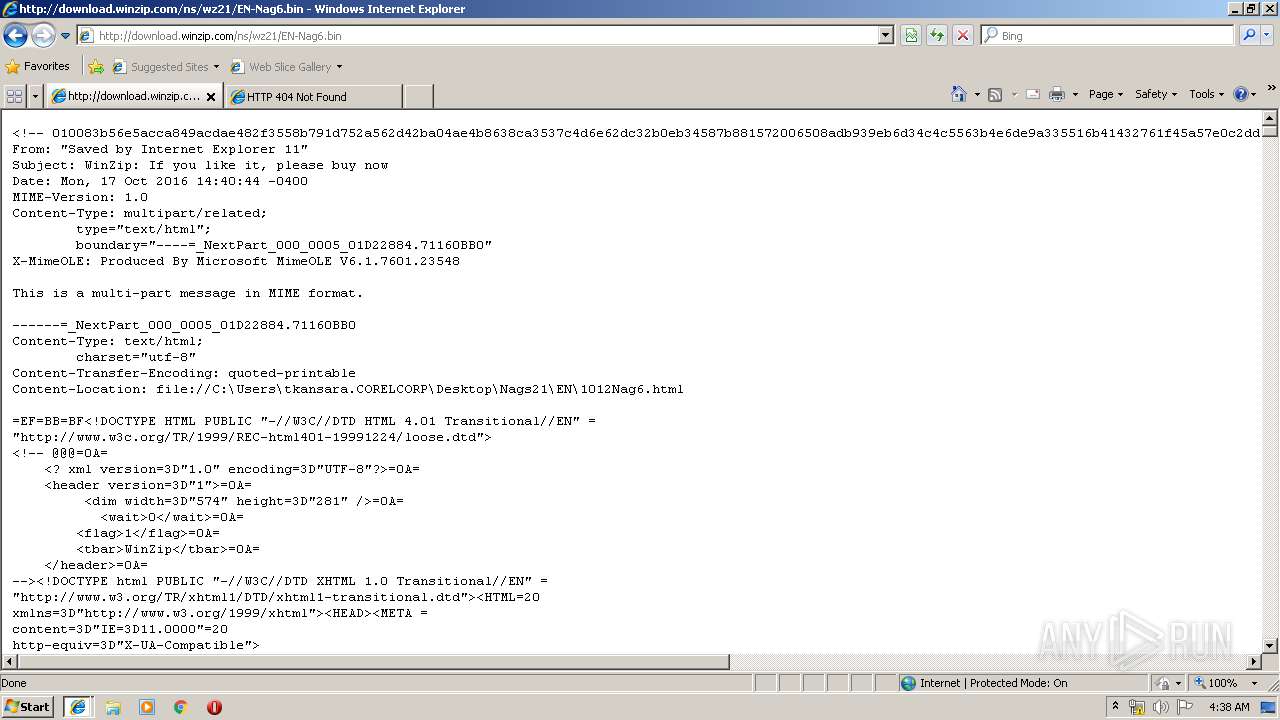The width and height of the screenshot is (1280, 720).
Task: Switch to HTTP 404 Not Found tab
Action: tap(314, 97)
